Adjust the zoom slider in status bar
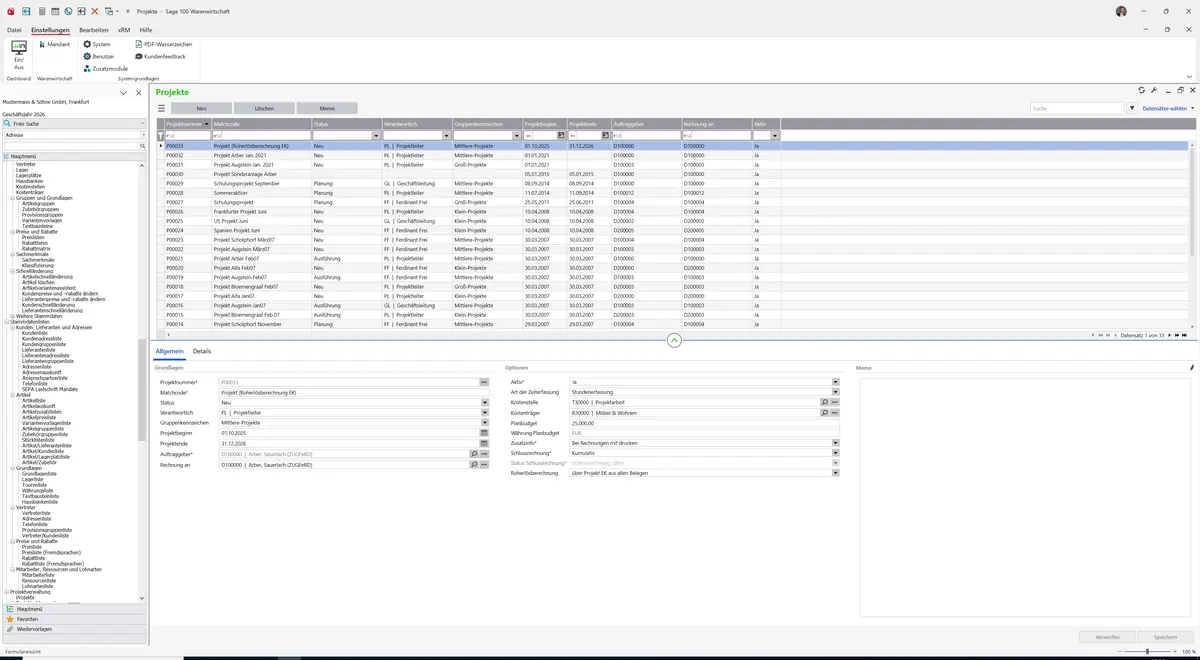 tap(1147, 652)
